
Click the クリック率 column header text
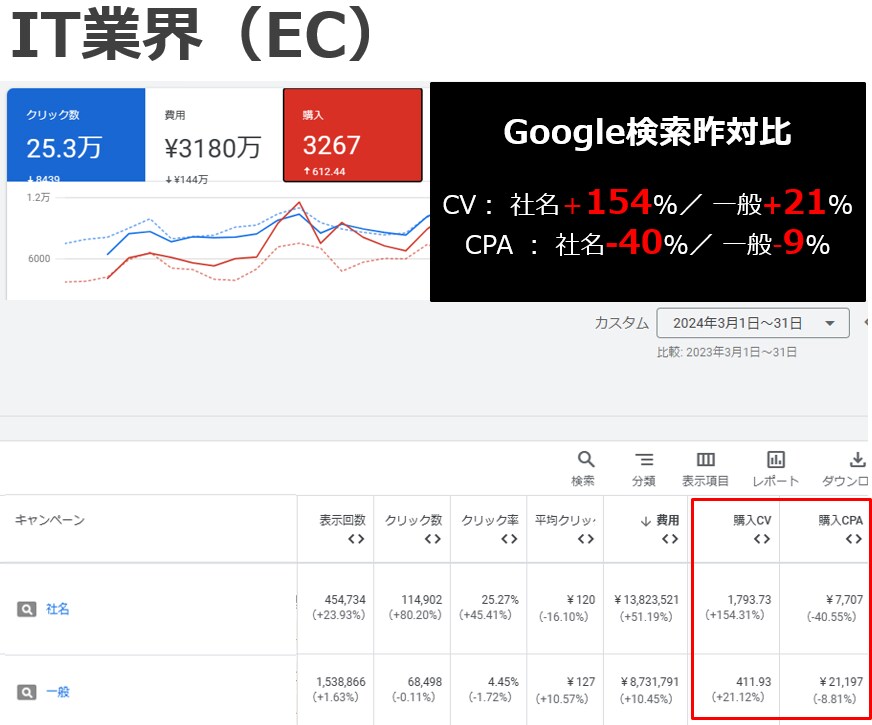490,520
